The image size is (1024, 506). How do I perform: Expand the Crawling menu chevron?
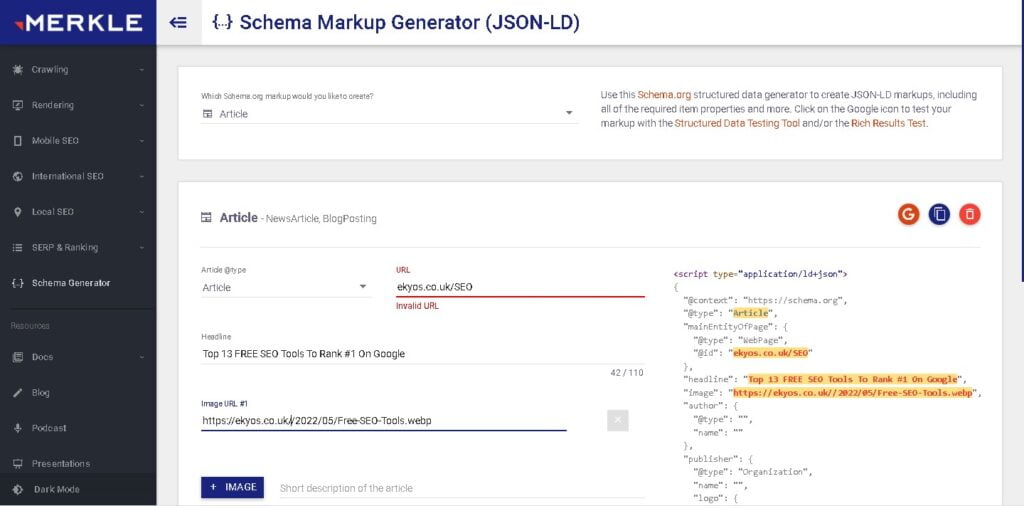pyautogui.click(x=142, y=70)
